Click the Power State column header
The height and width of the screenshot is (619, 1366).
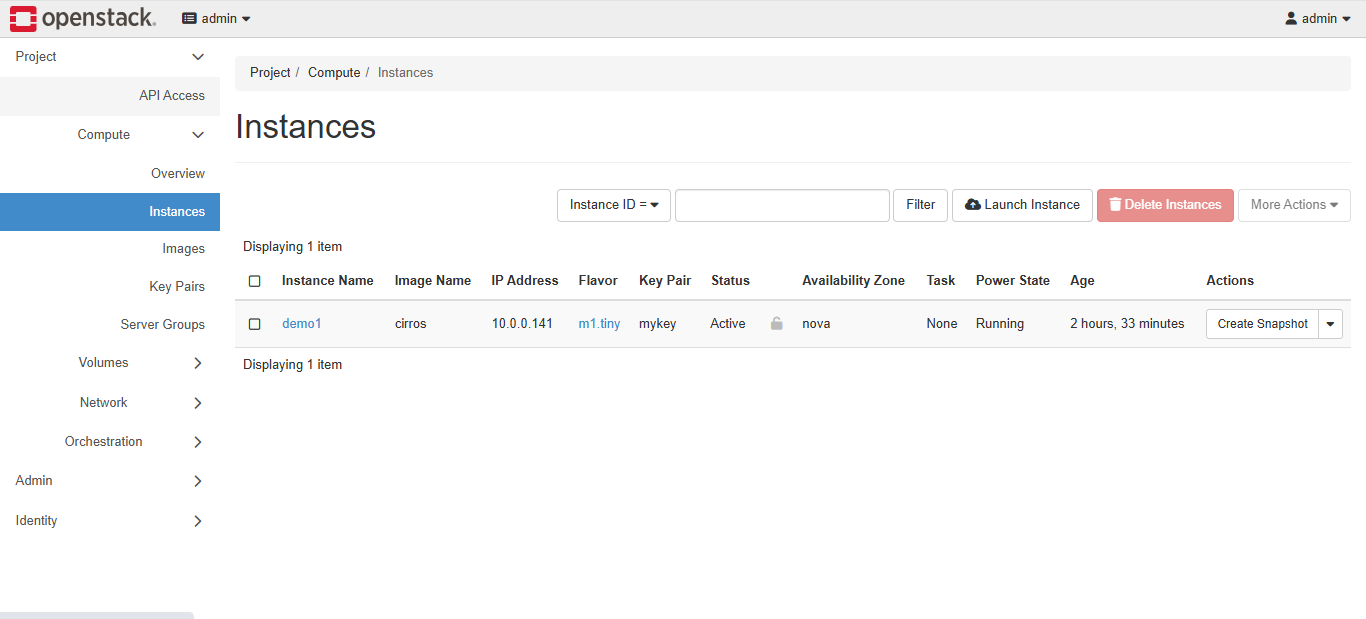1013,281
